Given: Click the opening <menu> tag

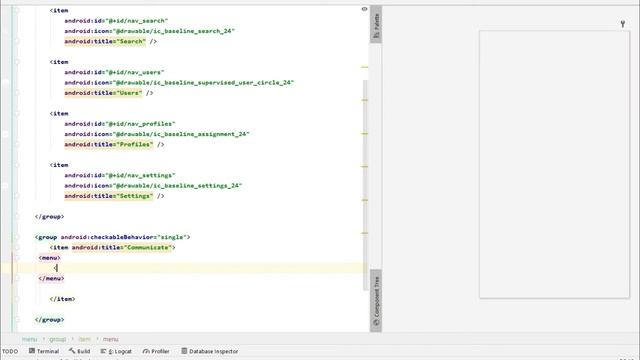Looking at the screenshot, I should point(49,258).
